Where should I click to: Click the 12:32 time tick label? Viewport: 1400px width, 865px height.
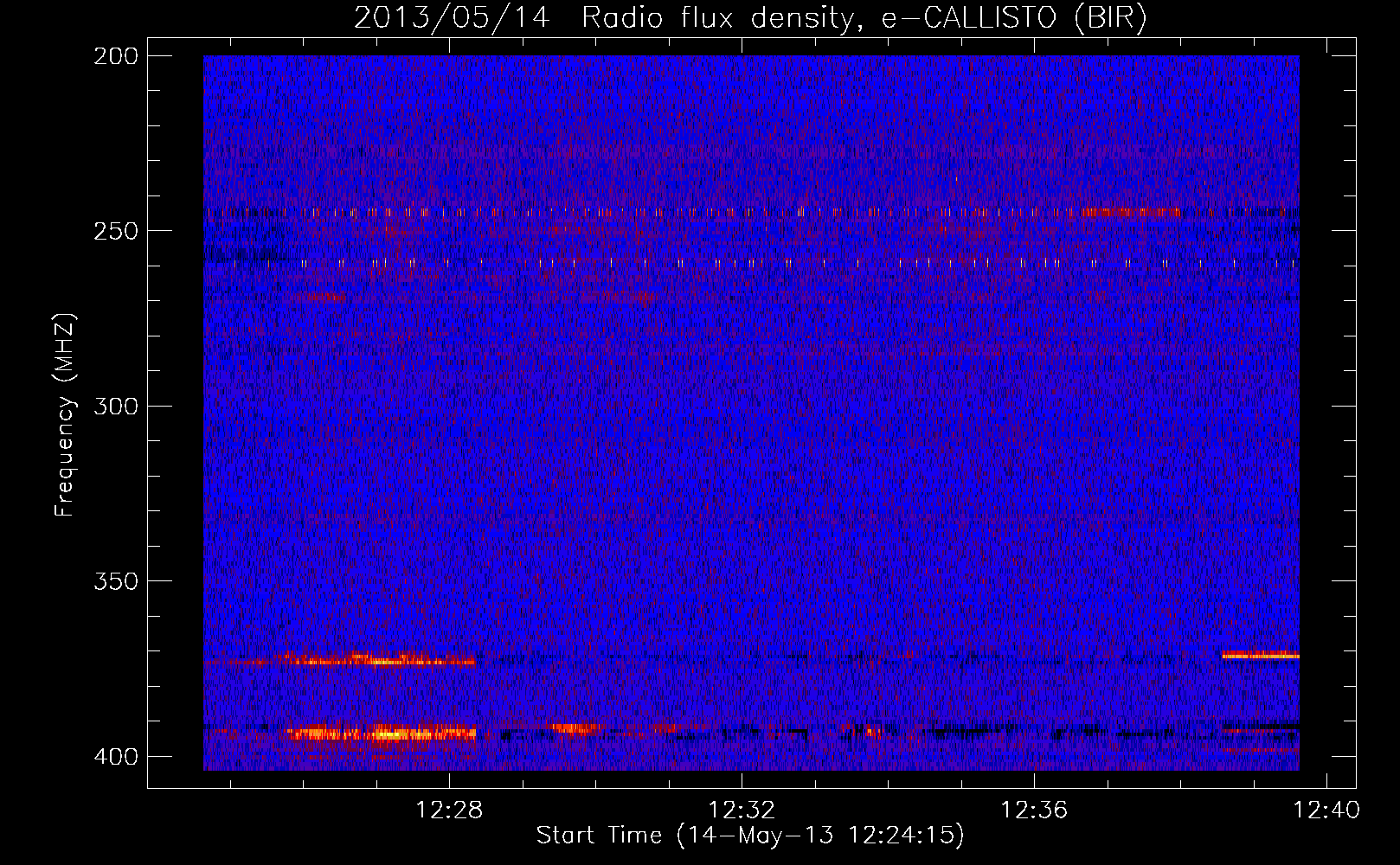pos(742,811)
